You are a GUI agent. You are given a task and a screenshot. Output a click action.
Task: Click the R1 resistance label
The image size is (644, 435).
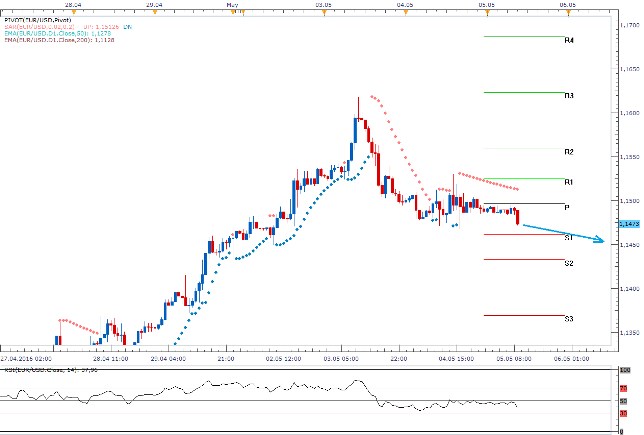[x=569, y=182]
